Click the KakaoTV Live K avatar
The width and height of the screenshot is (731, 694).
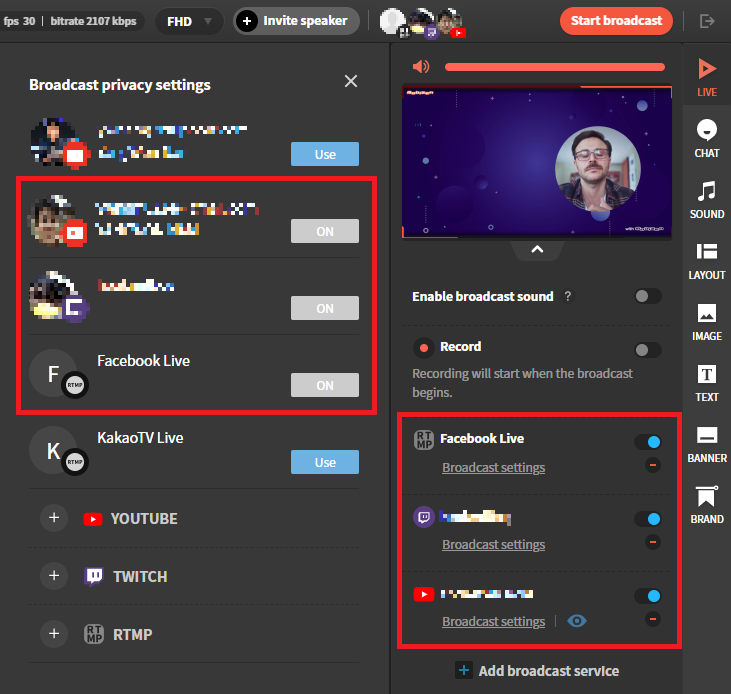(x=54, y=450)
